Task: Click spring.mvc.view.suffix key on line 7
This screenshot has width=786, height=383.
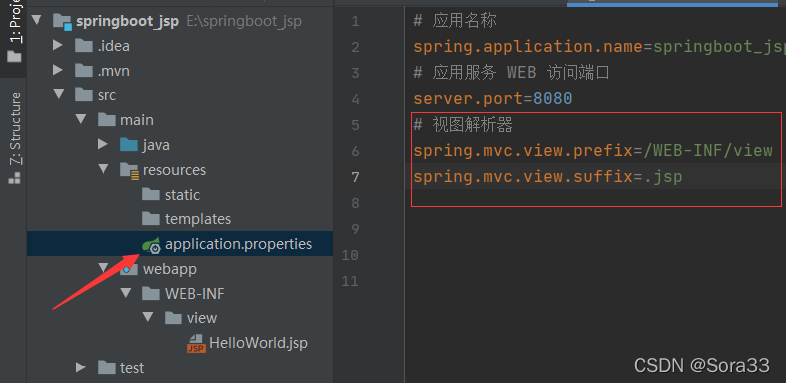Action: (523, 176)
